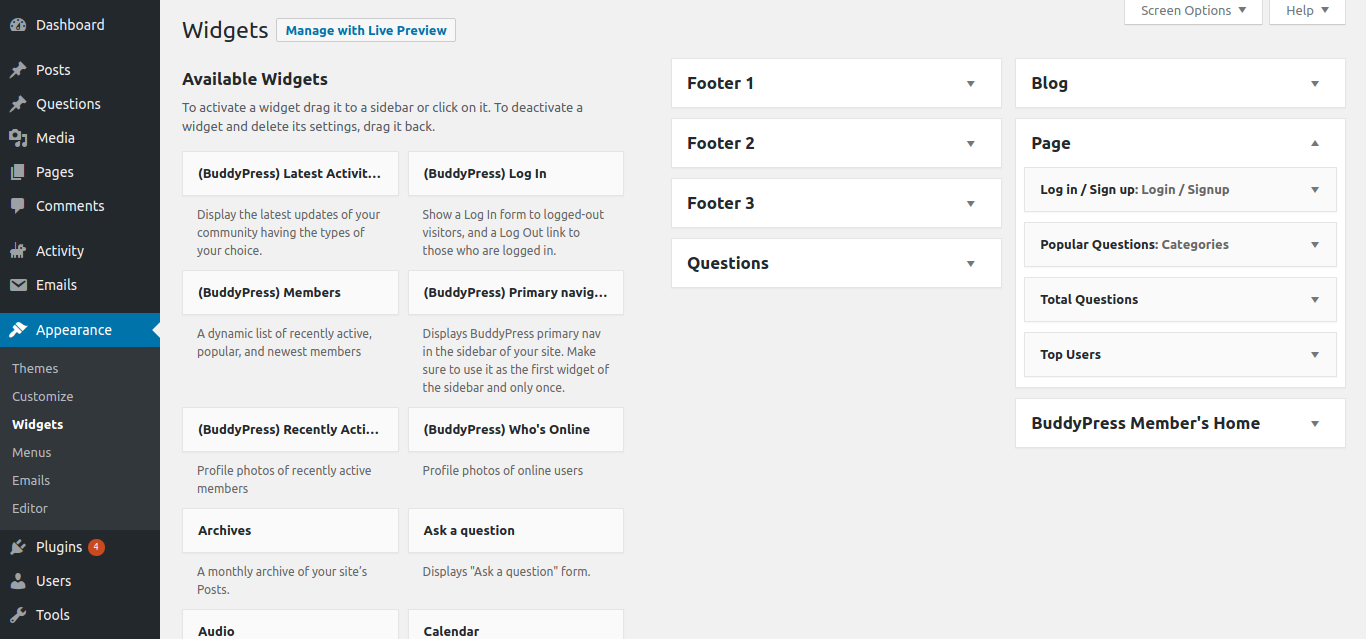
Task: Click the Emails envelope icon
Action: point(18,285)
